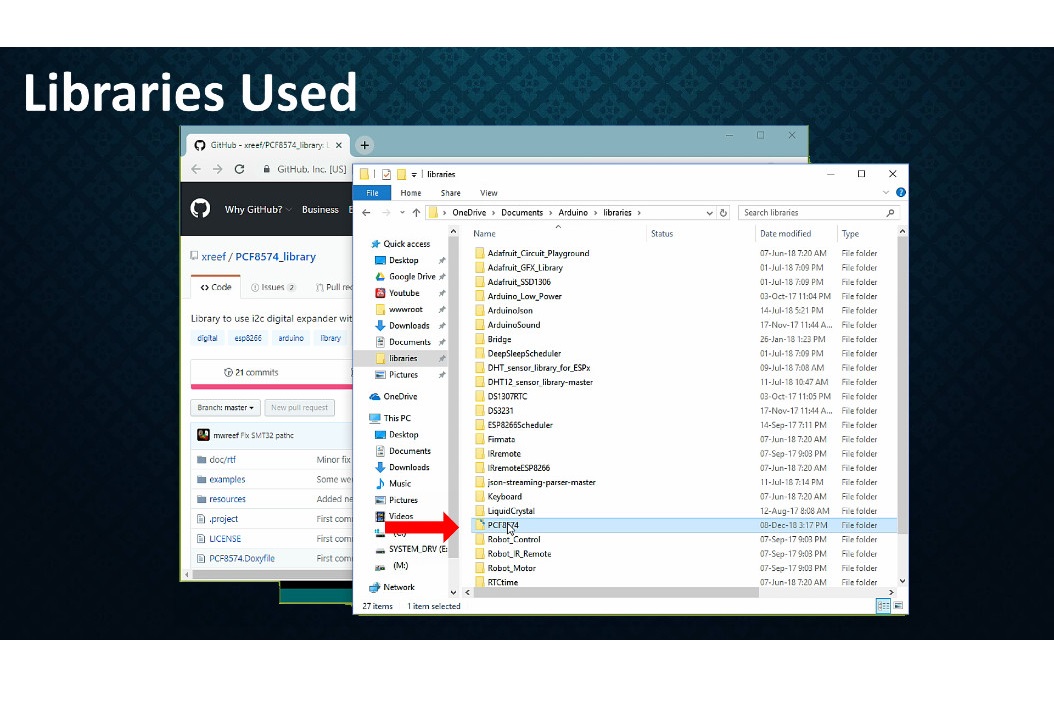Select This PC in the navigation pane
1054x704 pixels.
(397, 418)
